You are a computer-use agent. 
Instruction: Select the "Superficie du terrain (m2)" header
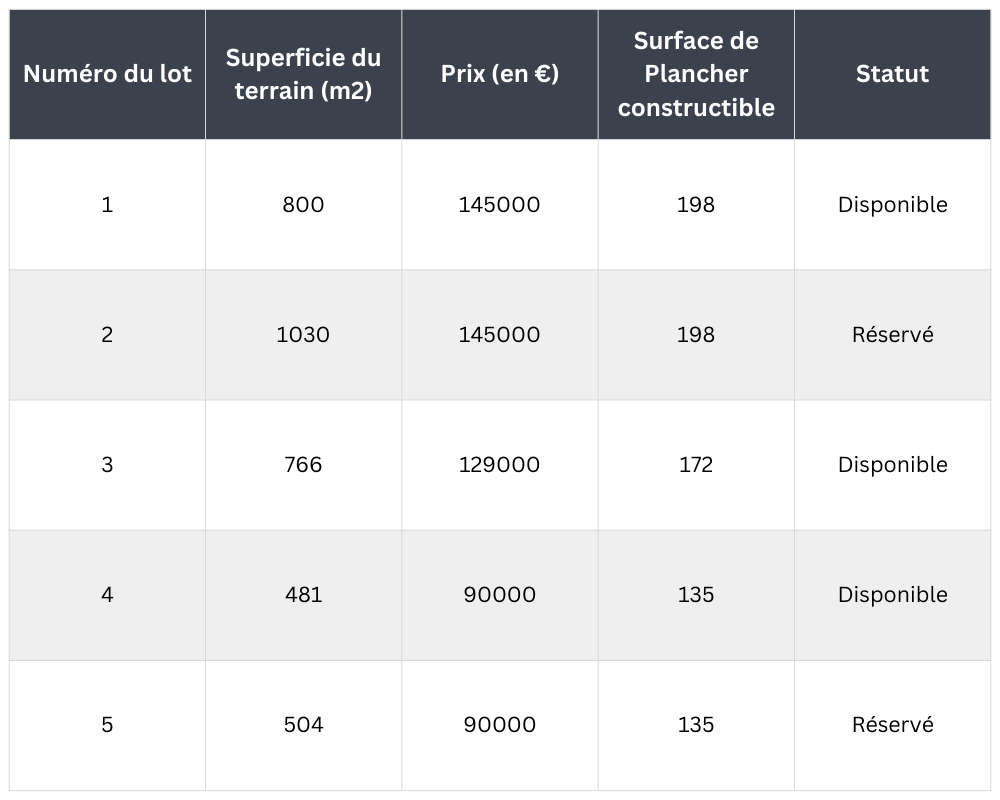(x=303, y=74)
